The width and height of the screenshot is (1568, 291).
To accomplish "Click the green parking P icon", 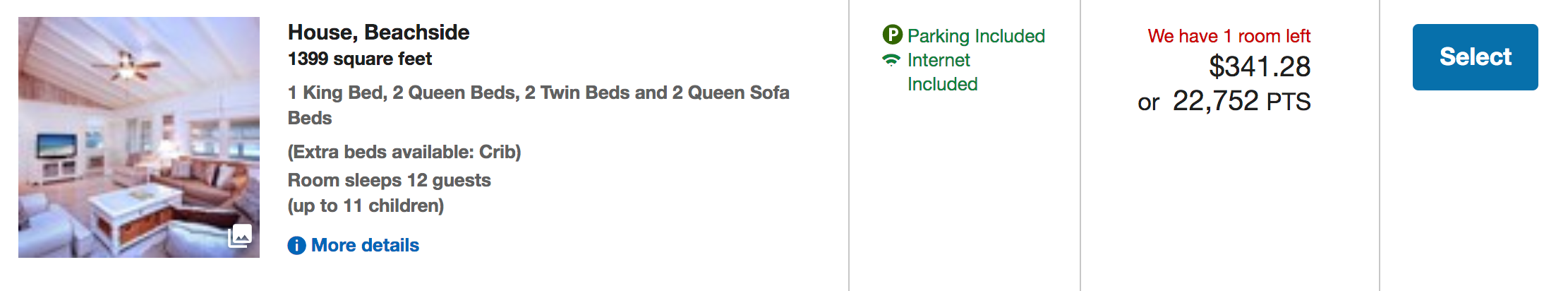I will coord(892,35).
